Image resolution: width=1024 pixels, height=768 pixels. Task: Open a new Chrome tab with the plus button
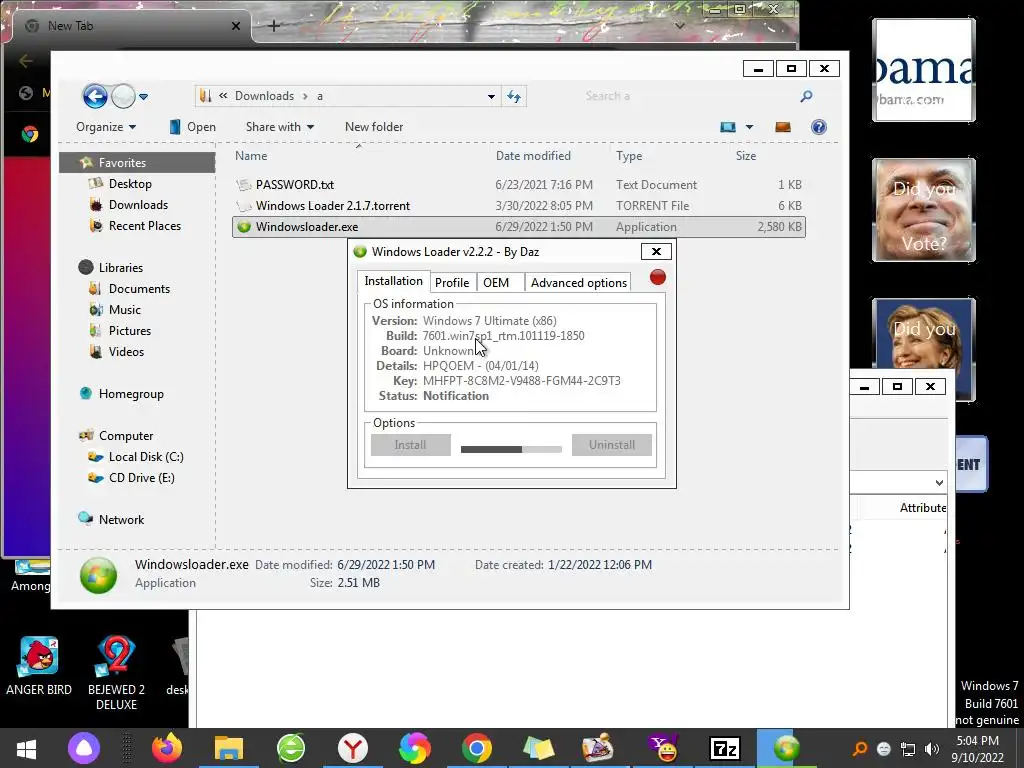[x=274, y=26]
